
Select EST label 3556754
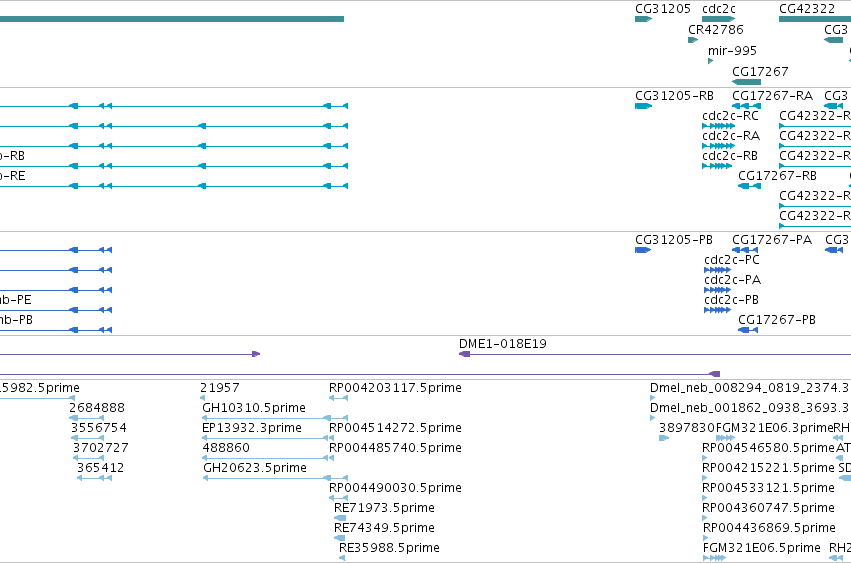pos(98,428)
